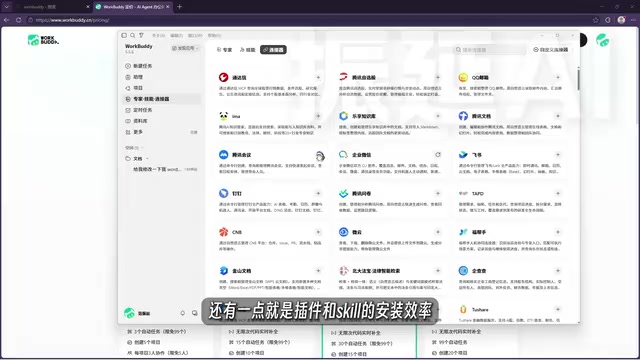Open a new browser tab

180,7
